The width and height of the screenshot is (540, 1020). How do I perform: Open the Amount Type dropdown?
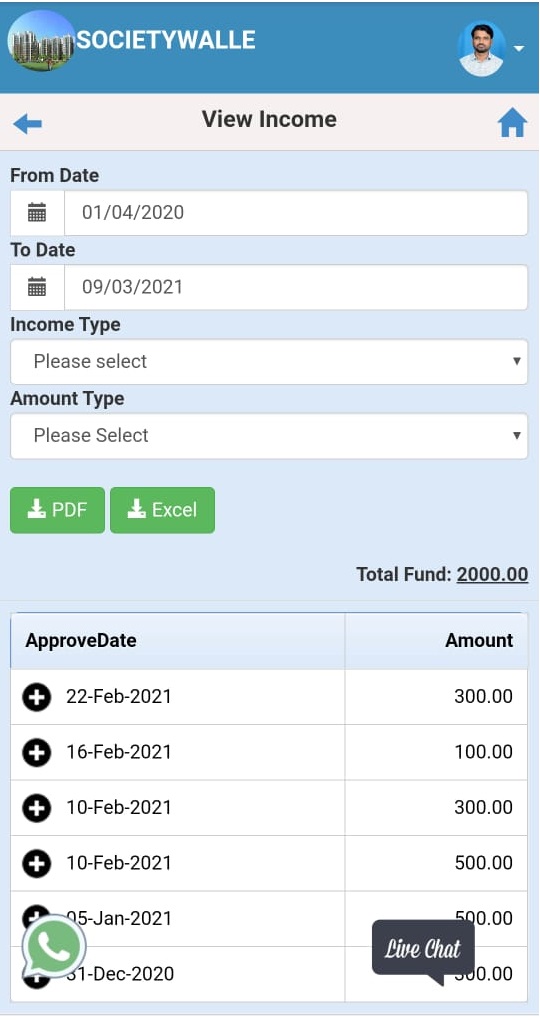coord(269,435)
